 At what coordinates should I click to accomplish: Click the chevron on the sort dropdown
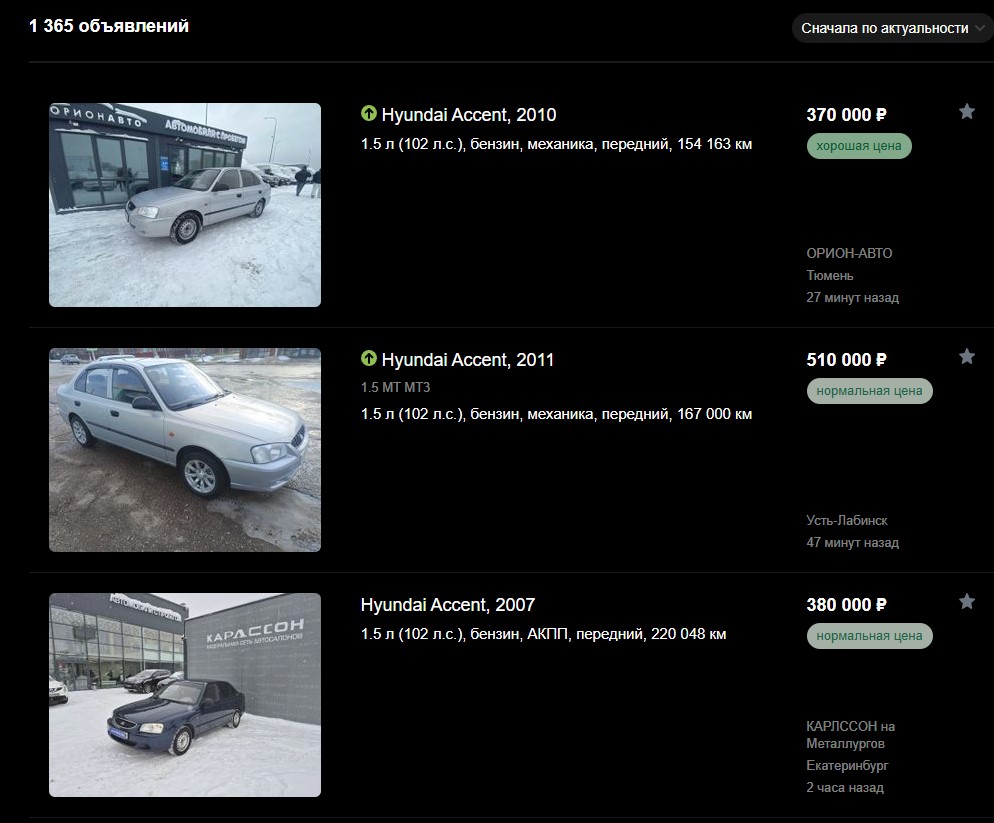click(980, 29)
